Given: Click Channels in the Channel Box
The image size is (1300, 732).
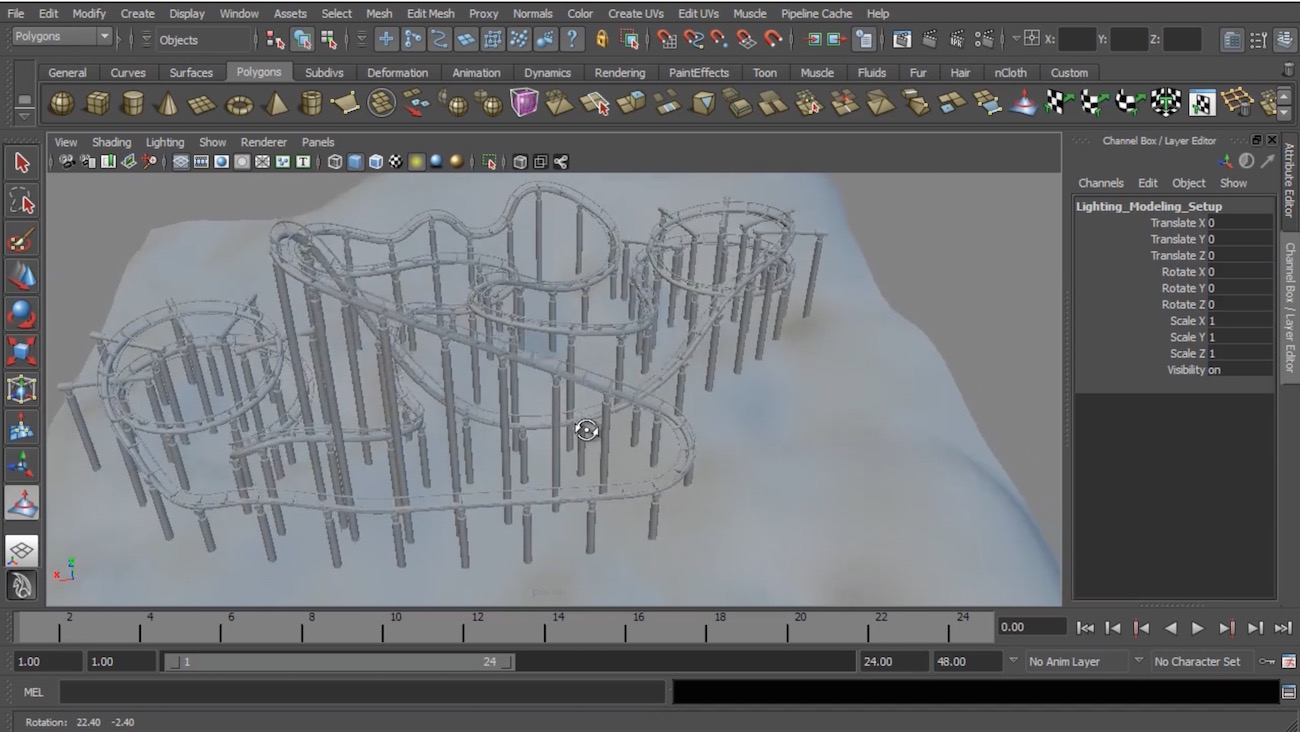Looking at the screenshot, I should point(1100,183).
